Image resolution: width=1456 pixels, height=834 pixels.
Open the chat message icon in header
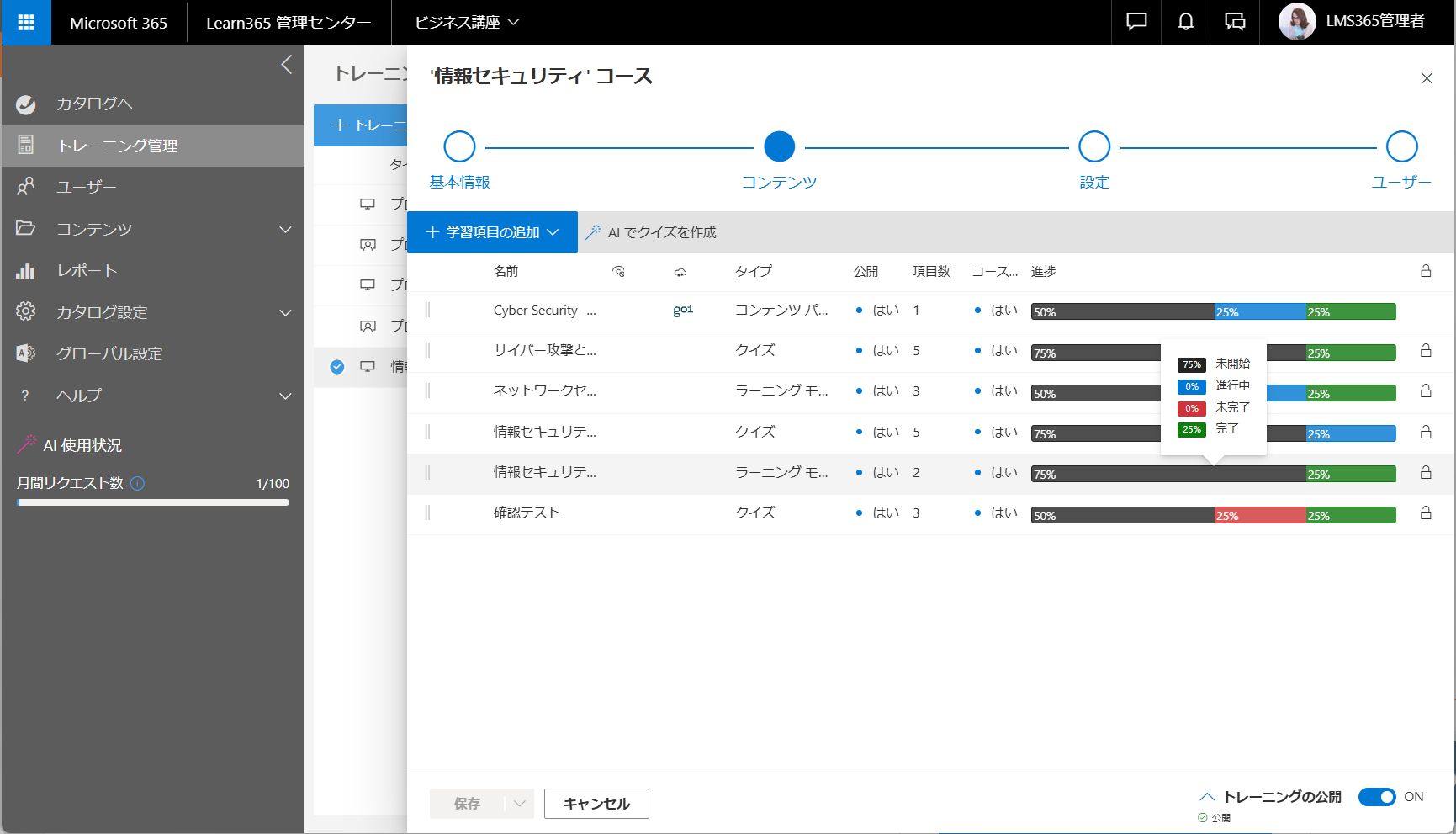(1136, 23)
